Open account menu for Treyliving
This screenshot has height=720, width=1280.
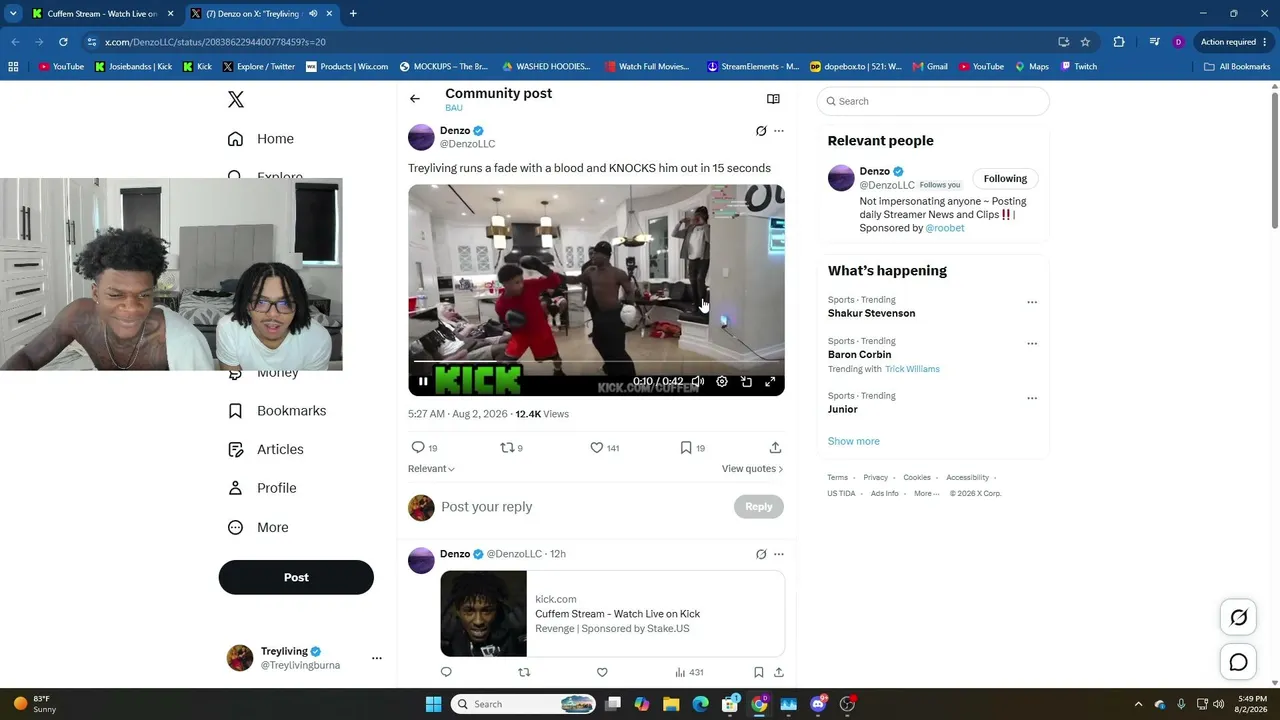(x=377, y=658)
